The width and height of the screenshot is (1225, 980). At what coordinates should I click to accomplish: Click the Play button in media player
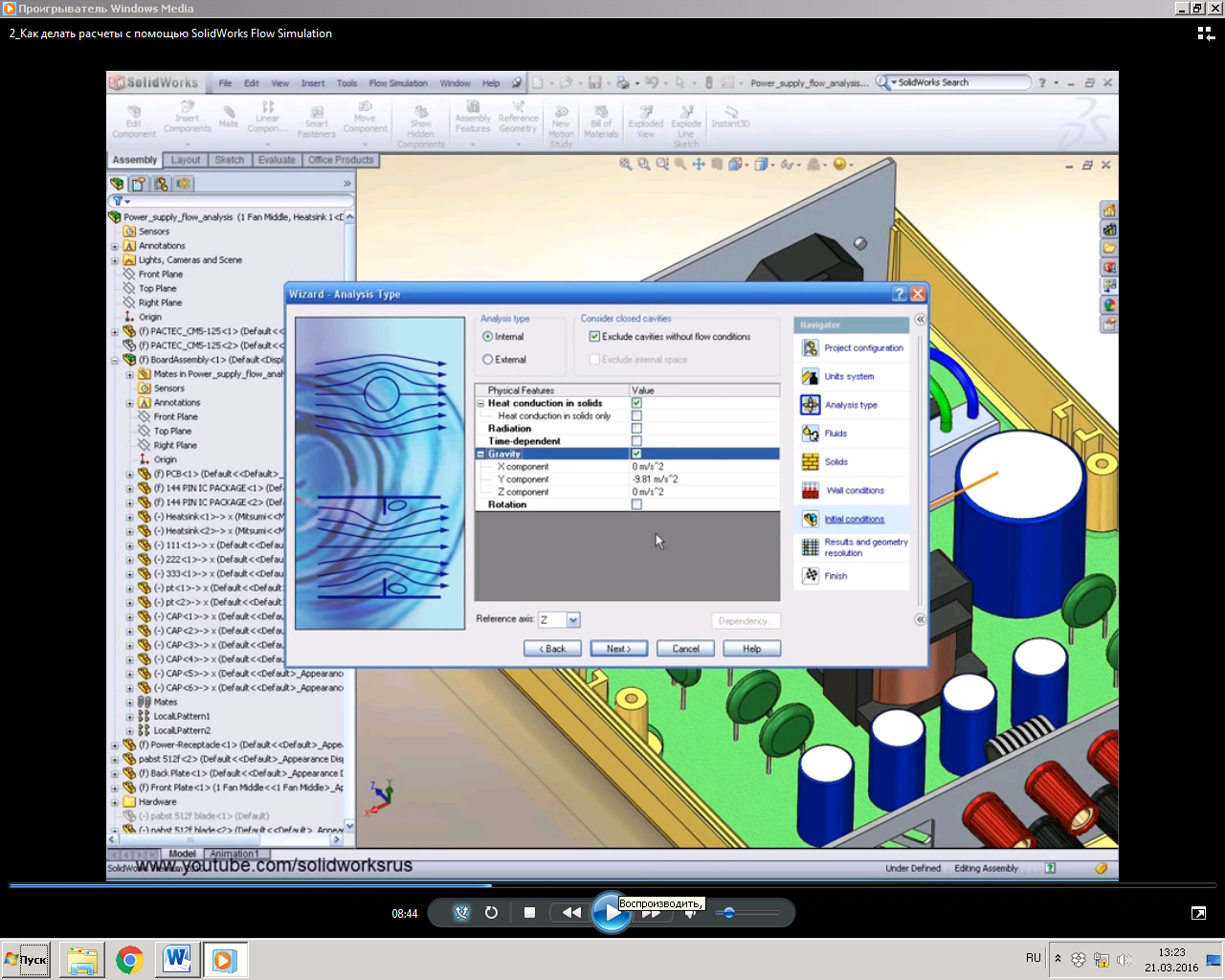(x=612, y=912)
